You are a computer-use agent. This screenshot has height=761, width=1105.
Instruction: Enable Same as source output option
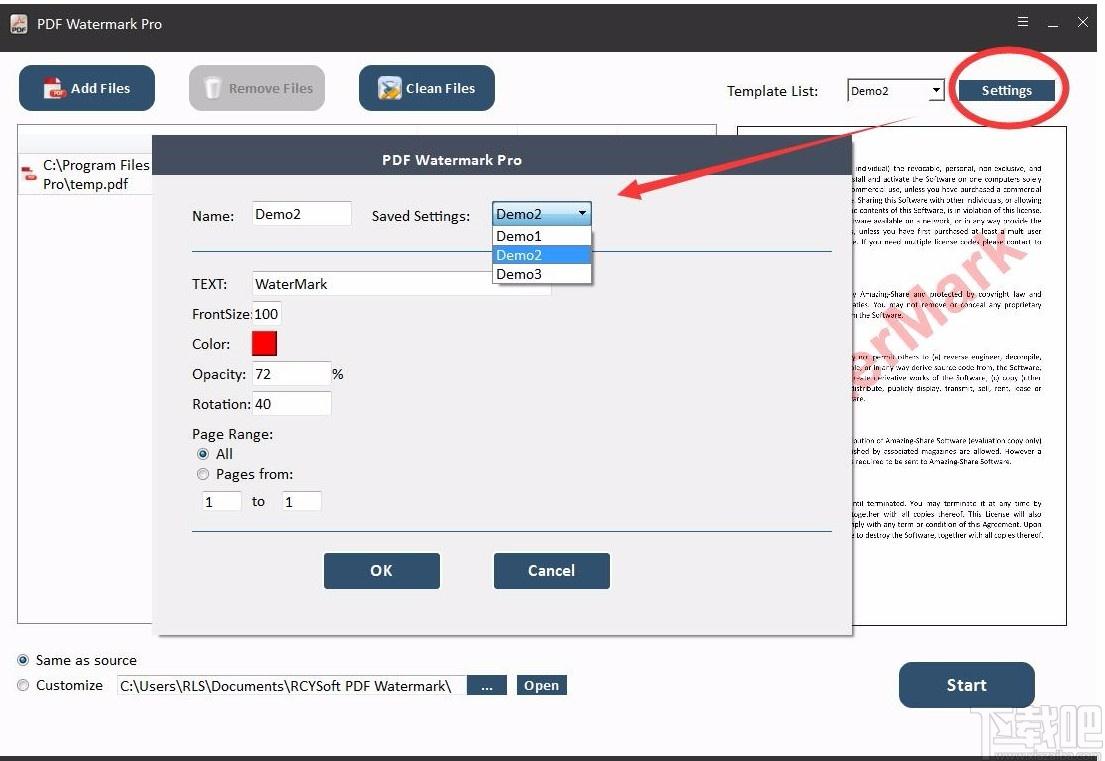[23, 660]
